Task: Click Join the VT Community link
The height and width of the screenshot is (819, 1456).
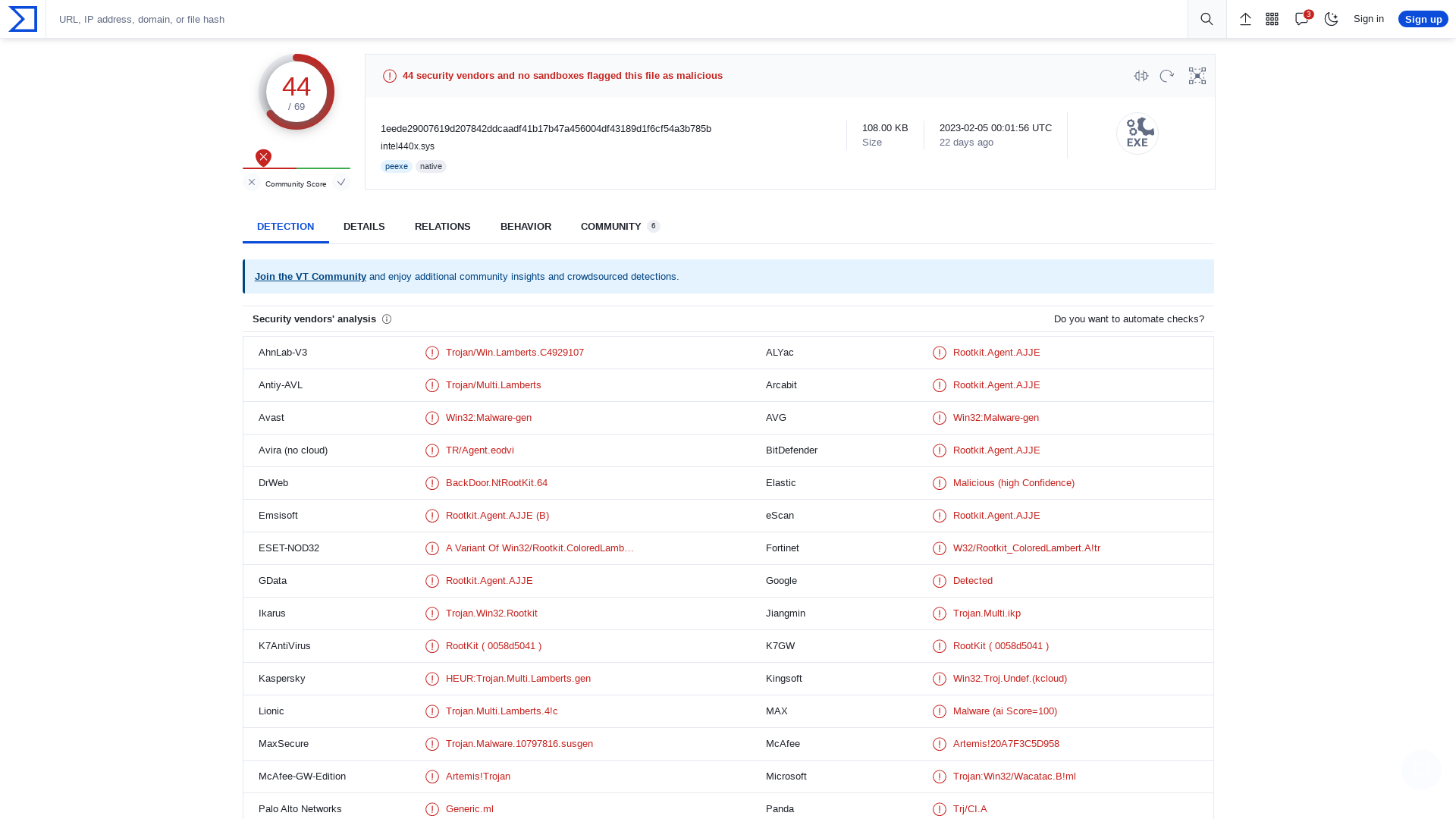Action: coord(310,277)
